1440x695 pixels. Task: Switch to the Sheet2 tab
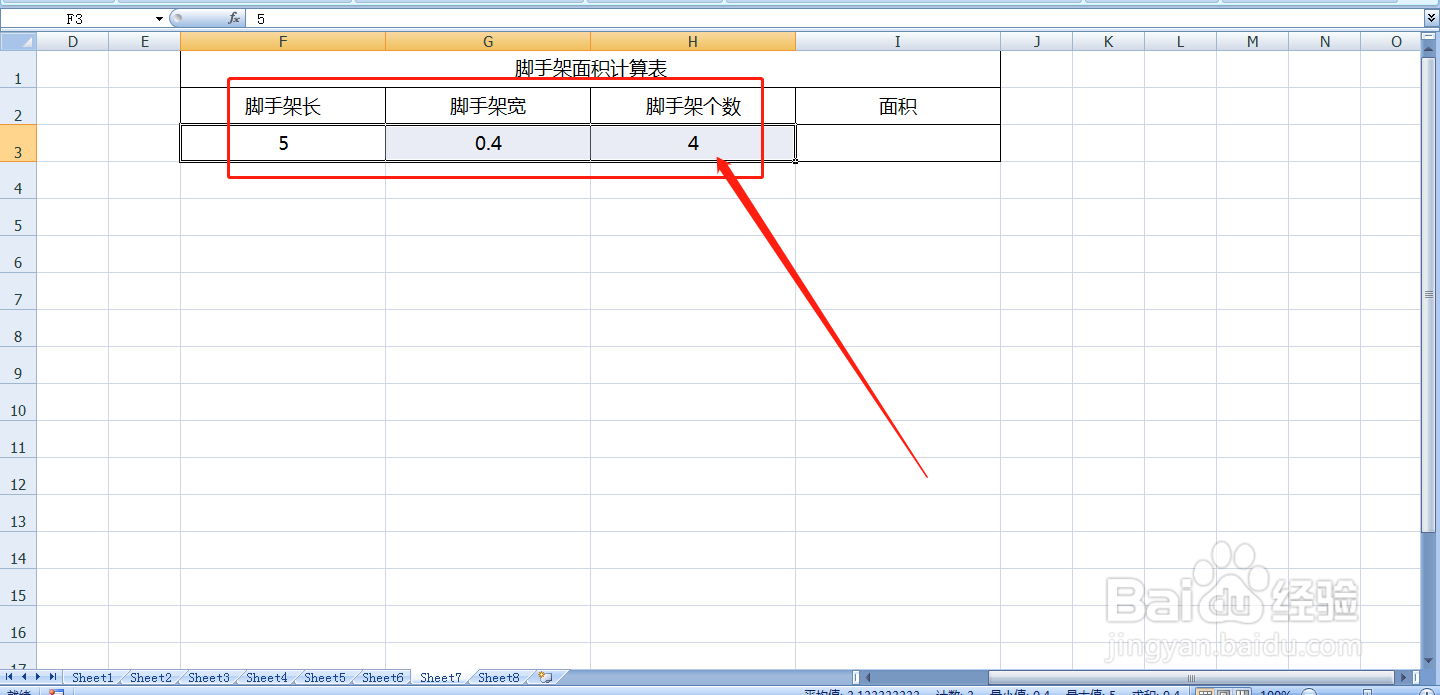point(150,677)
